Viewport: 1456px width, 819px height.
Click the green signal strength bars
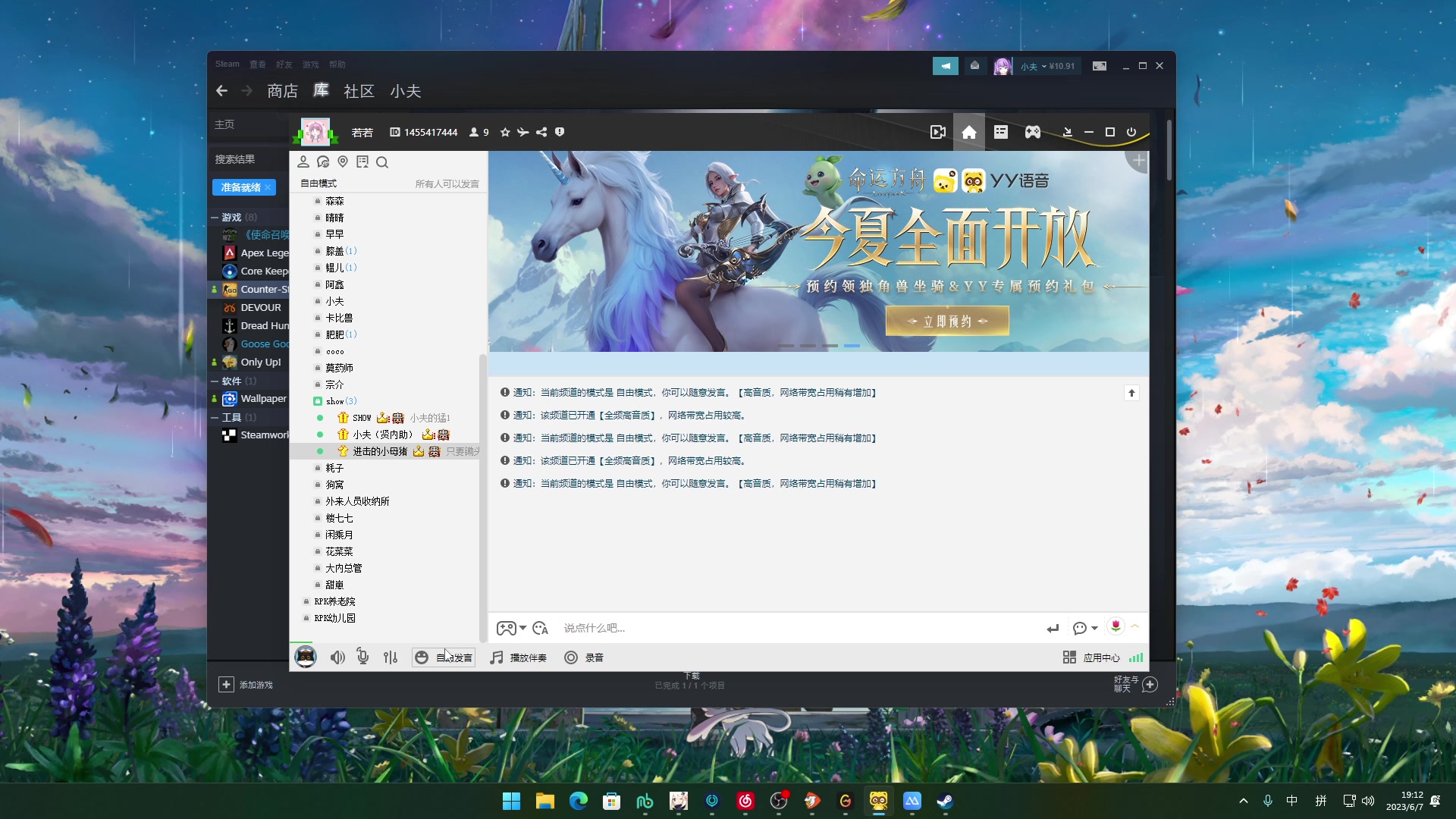click(x=1136, y=657)
